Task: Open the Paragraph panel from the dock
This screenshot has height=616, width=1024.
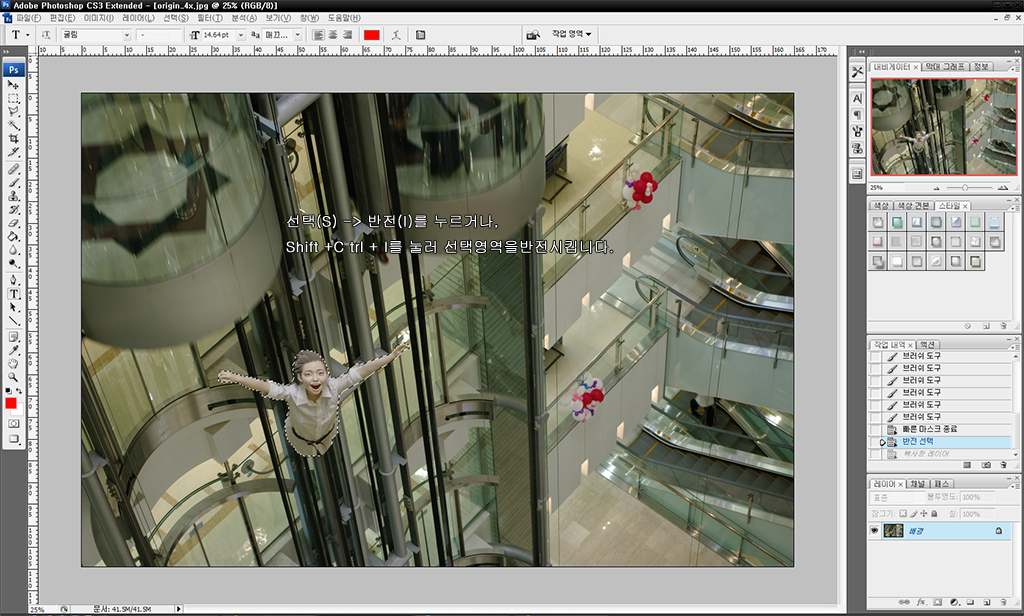Action: 857,115
